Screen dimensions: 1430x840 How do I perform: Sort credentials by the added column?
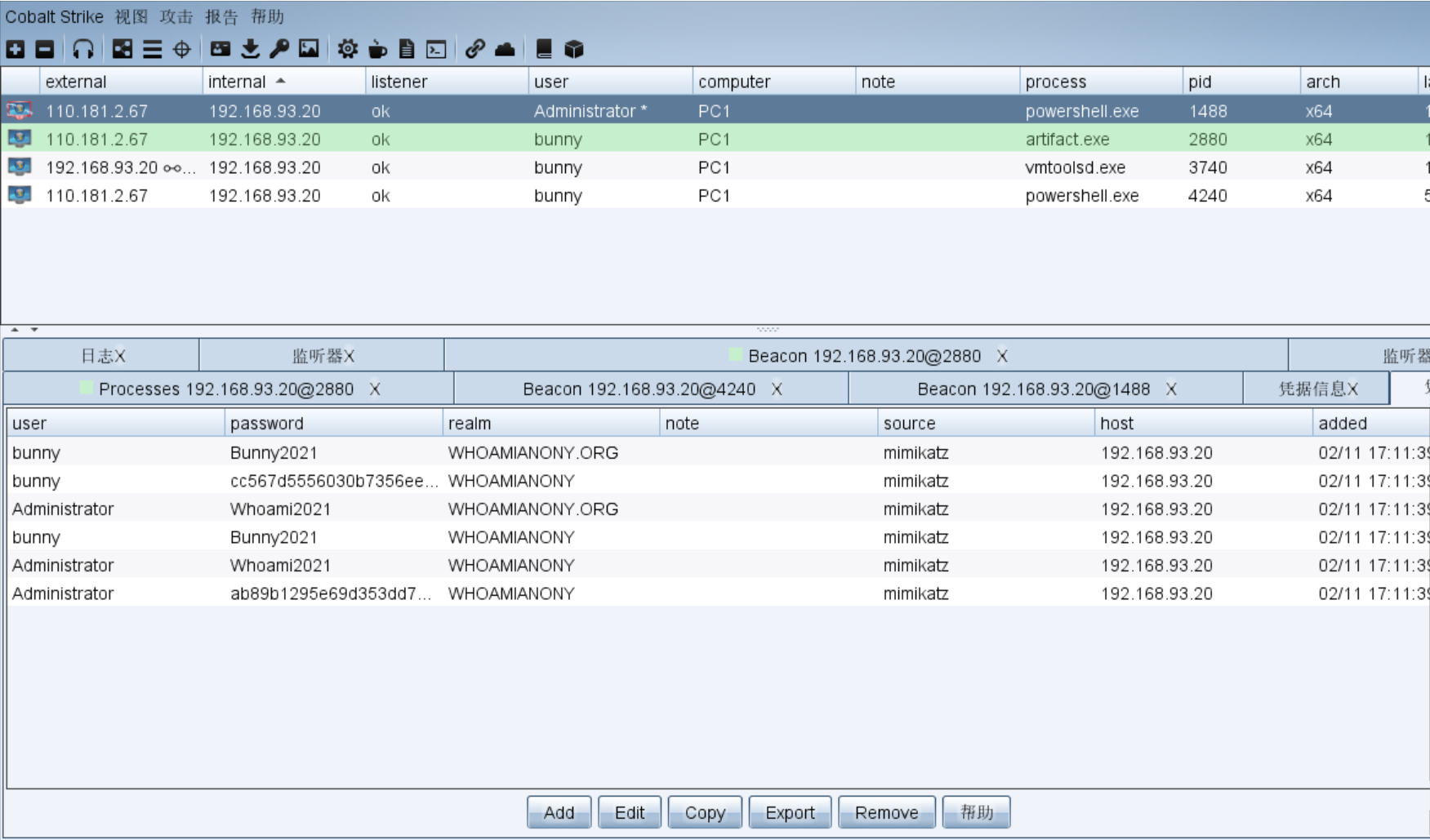[1370, 423]
